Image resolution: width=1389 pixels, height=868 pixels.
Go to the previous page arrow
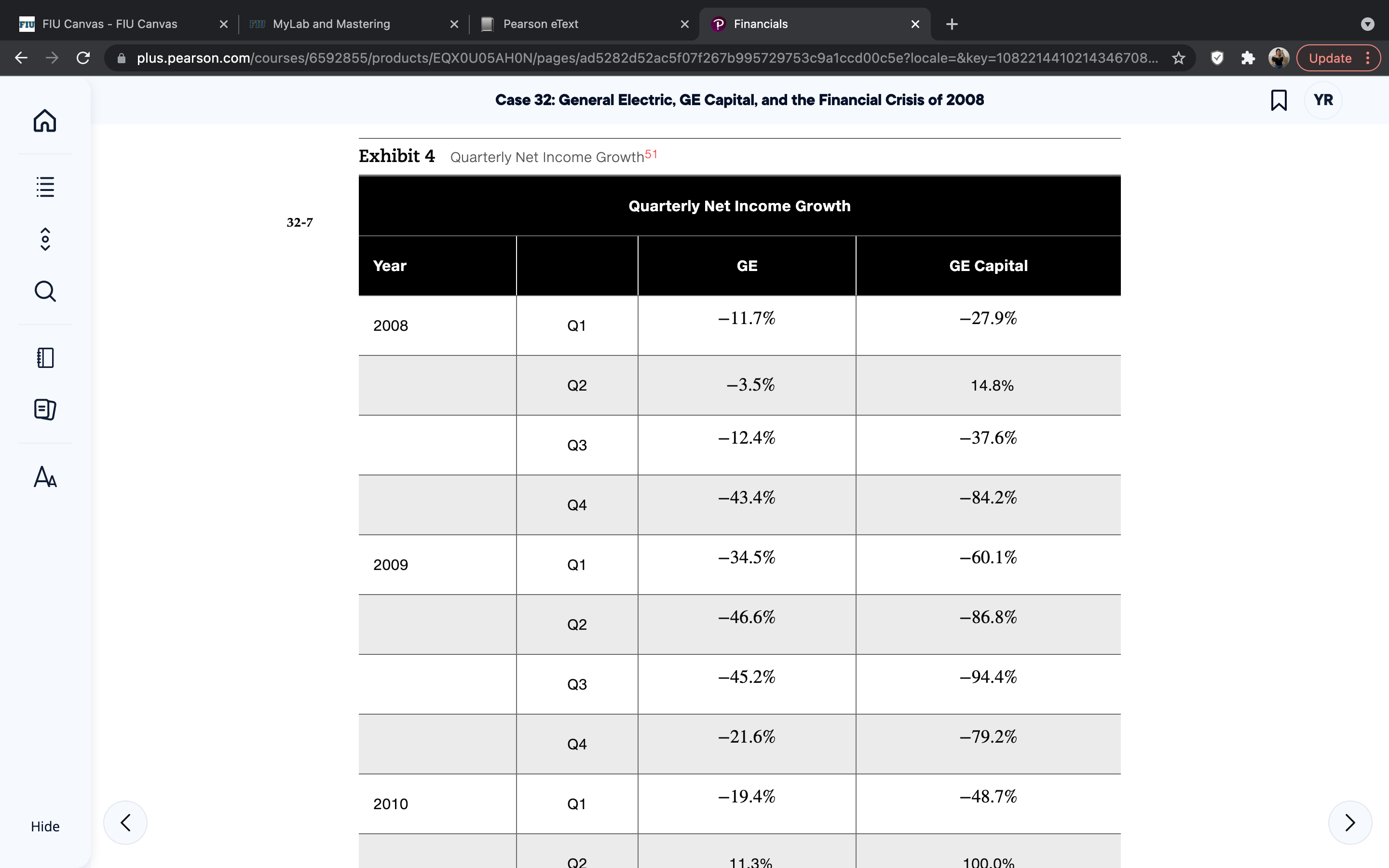[125, 822]
